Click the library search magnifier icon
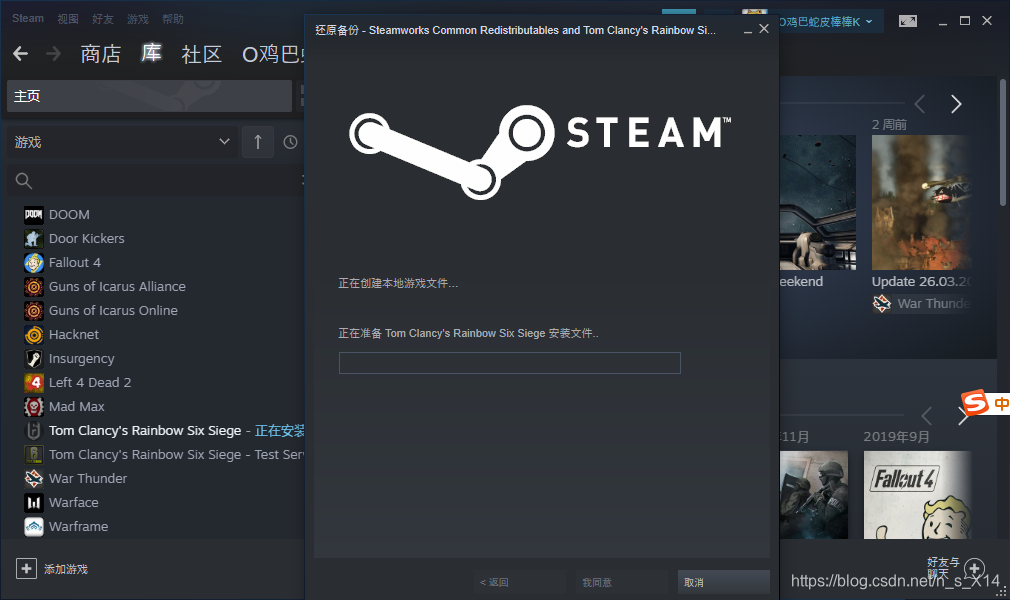1010x600 pixels. 23,181
